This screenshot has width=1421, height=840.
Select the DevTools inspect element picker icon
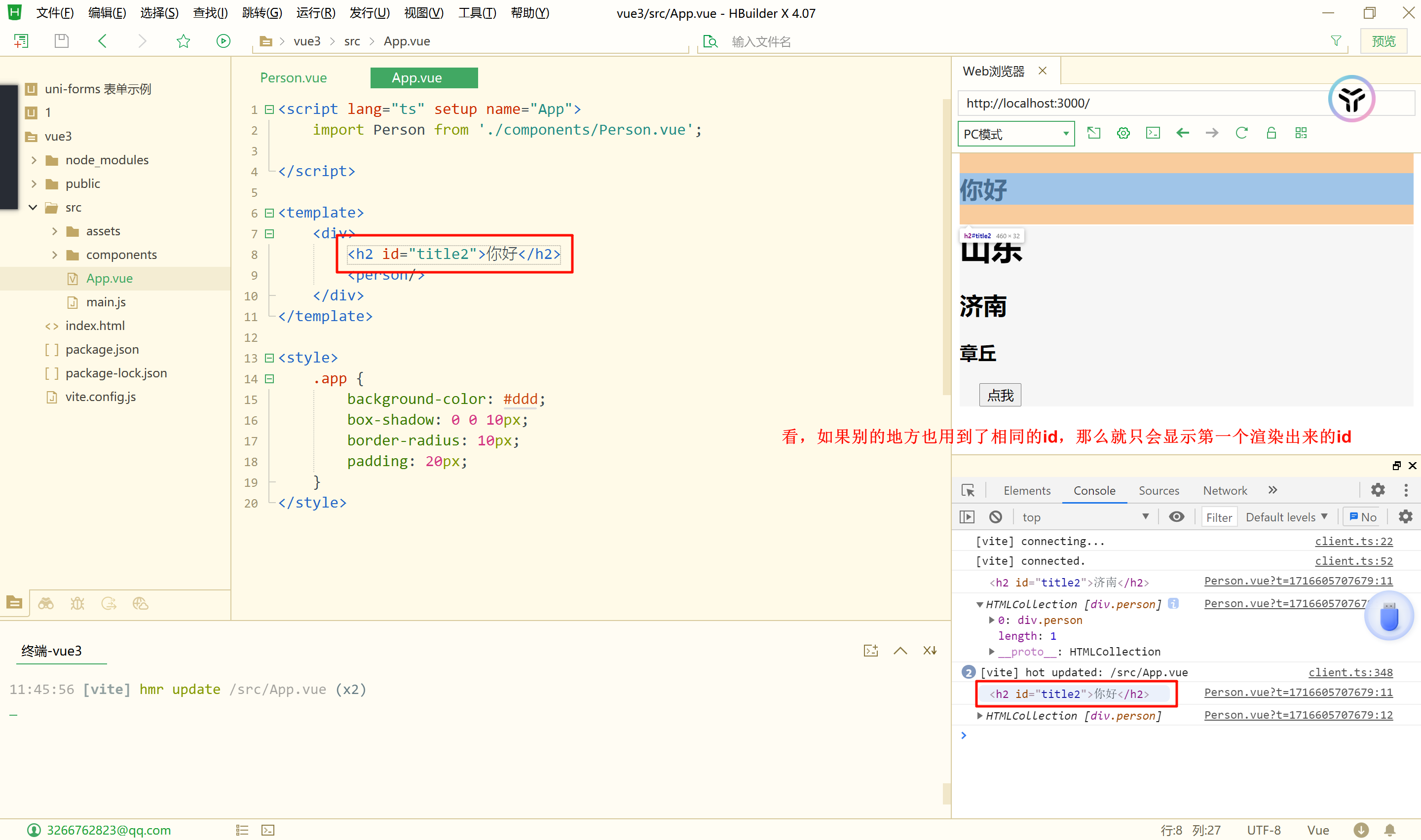point(968,490)
